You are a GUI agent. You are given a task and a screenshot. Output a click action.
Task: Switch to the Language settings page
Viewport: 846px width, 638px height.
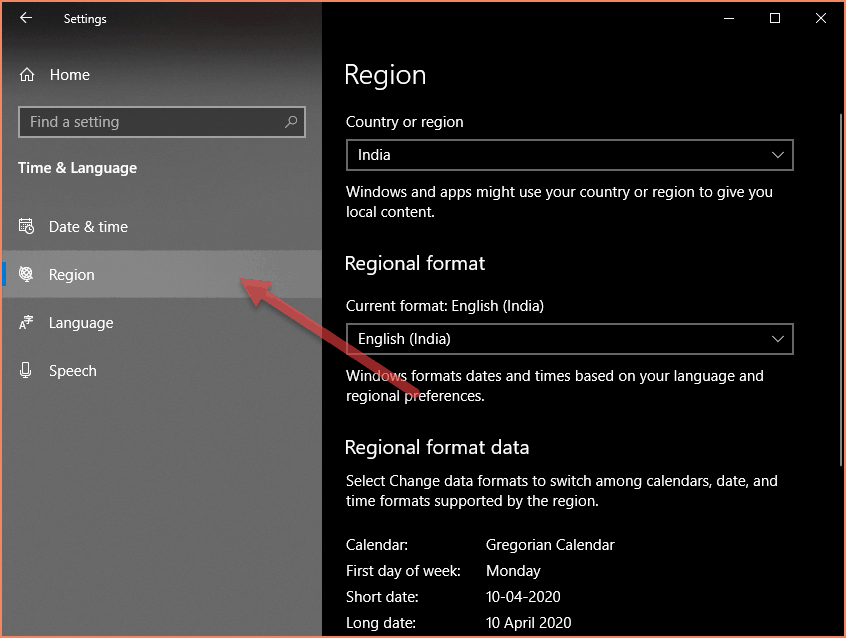click(81, 323)
